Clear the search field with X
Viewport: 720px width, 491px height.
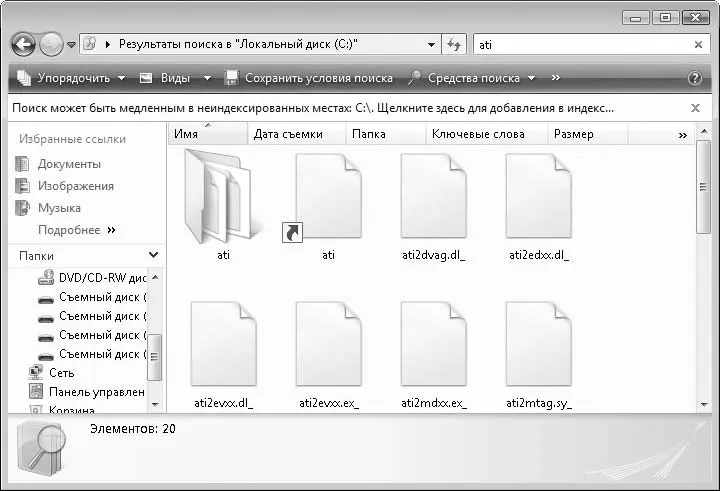tap(698, 45)
